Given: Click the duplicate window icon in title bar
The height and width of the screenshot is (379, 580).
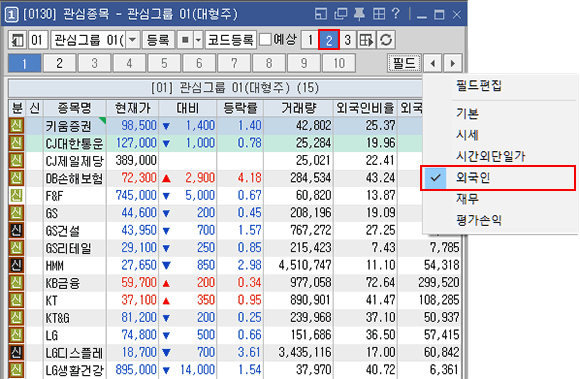Looking at the screenshot, I should pos(340,14).
